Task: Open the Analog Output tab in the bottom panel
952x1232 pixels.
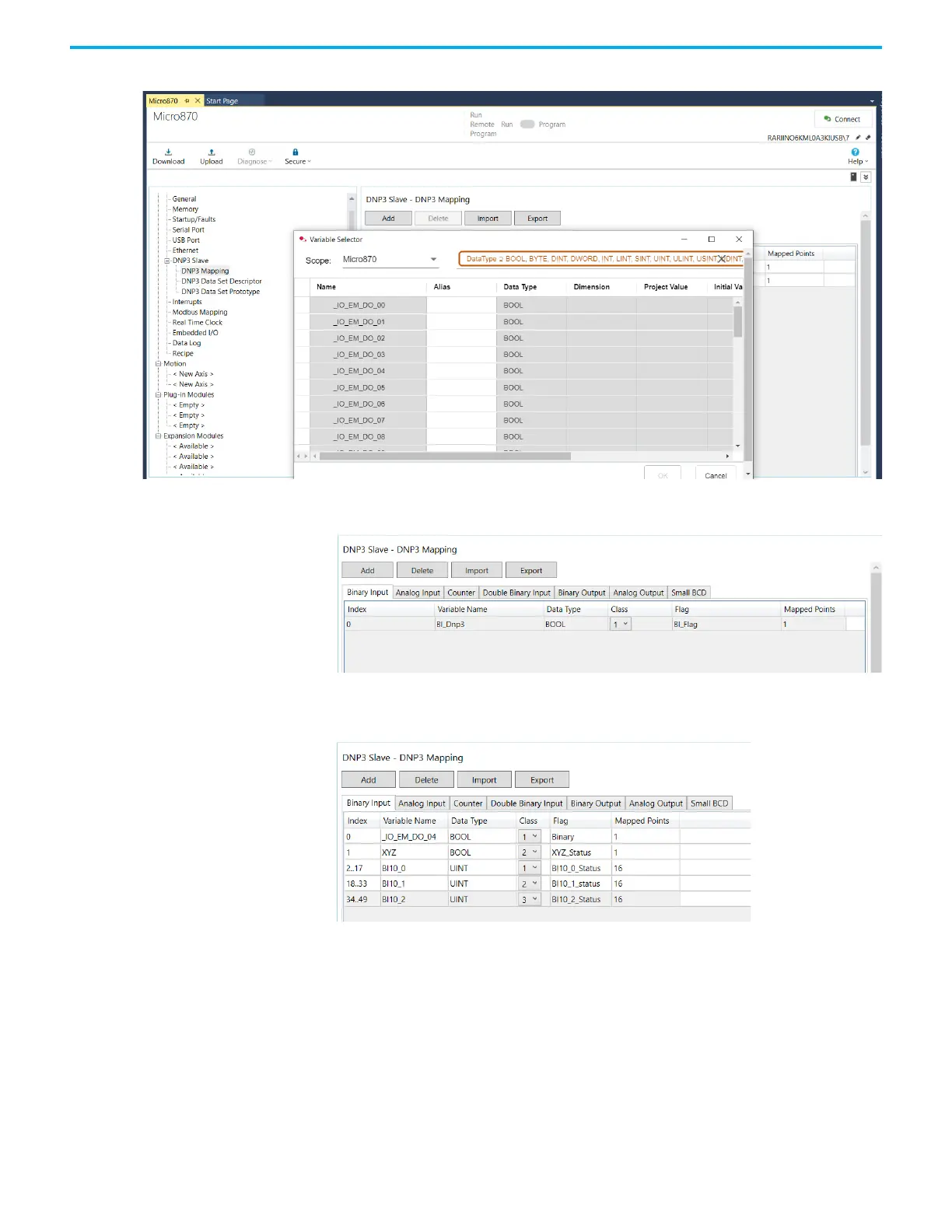Action: click(x=656, y=803)
